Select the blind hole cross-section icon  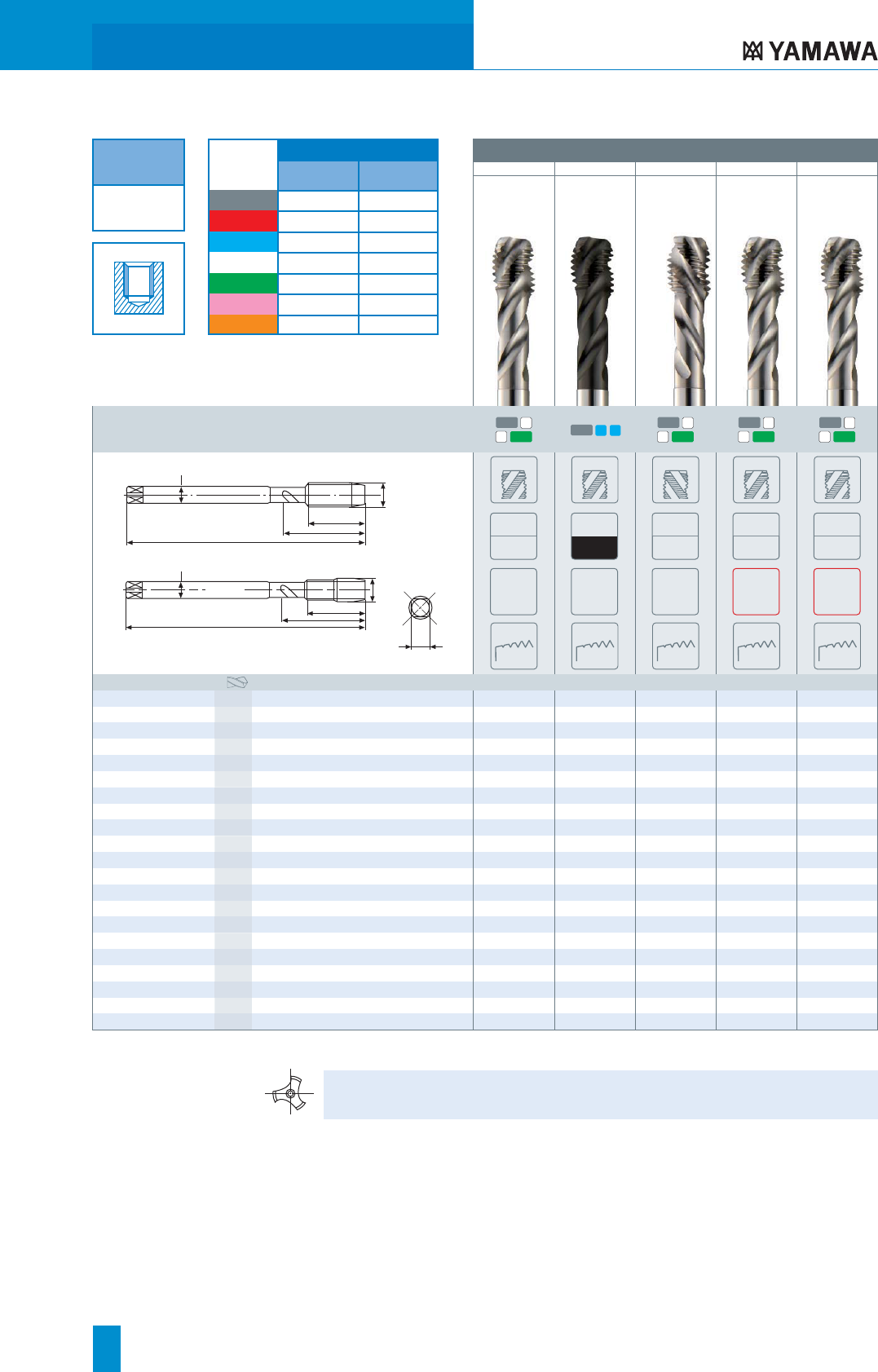point(139,288)
